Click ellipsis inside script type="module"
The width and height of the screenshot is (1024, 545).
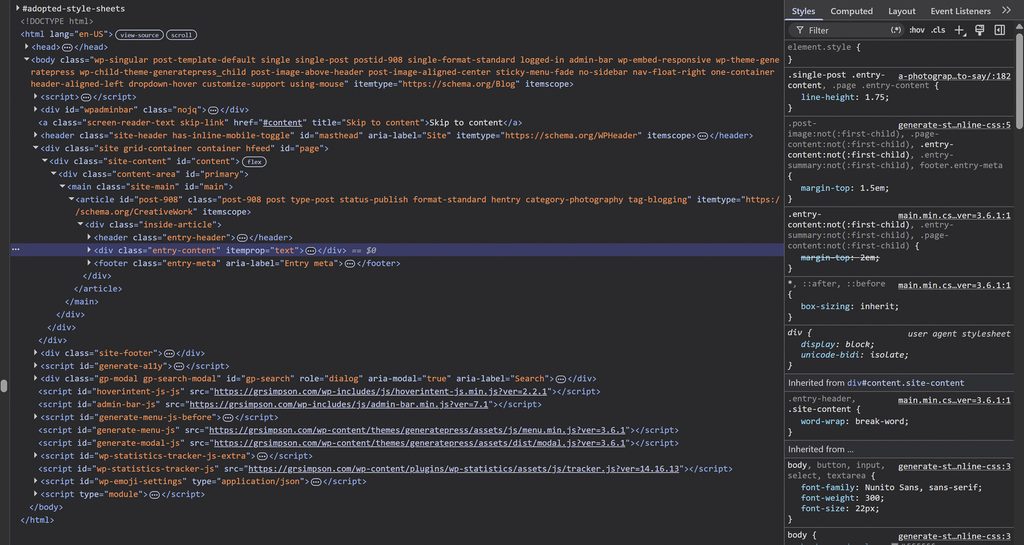pos(154,494)
